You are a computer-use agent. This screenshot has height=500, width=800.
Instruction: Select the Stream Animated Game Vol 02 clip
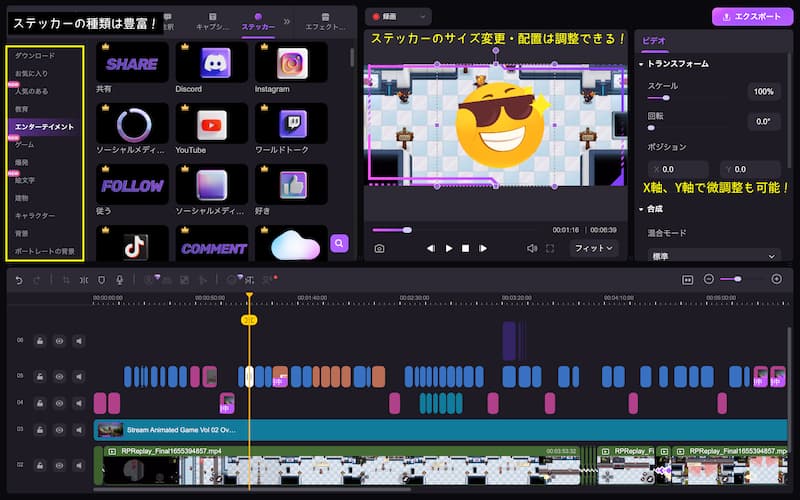(x=440, y=430)
